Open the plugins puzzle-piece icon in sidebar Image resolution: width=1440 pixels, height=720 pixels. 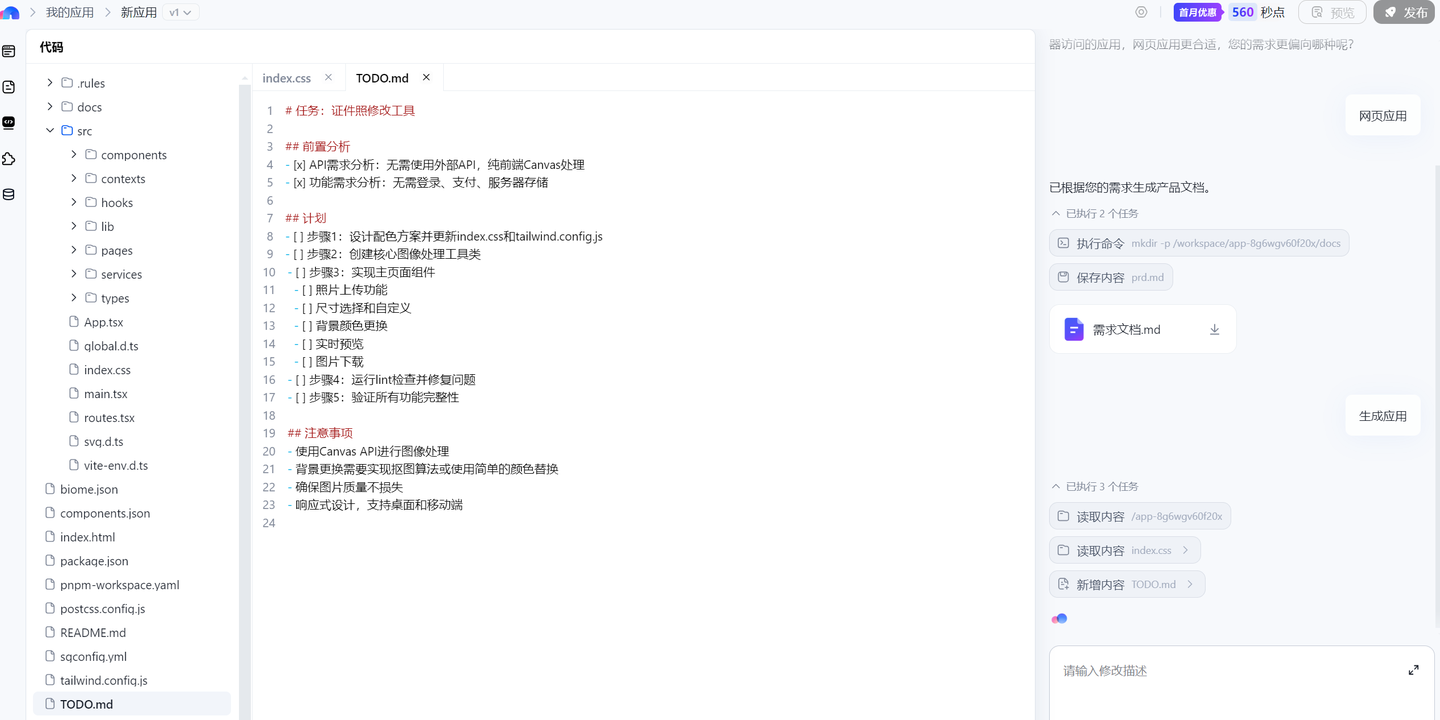pyautogui.click(x=9, y=159)
